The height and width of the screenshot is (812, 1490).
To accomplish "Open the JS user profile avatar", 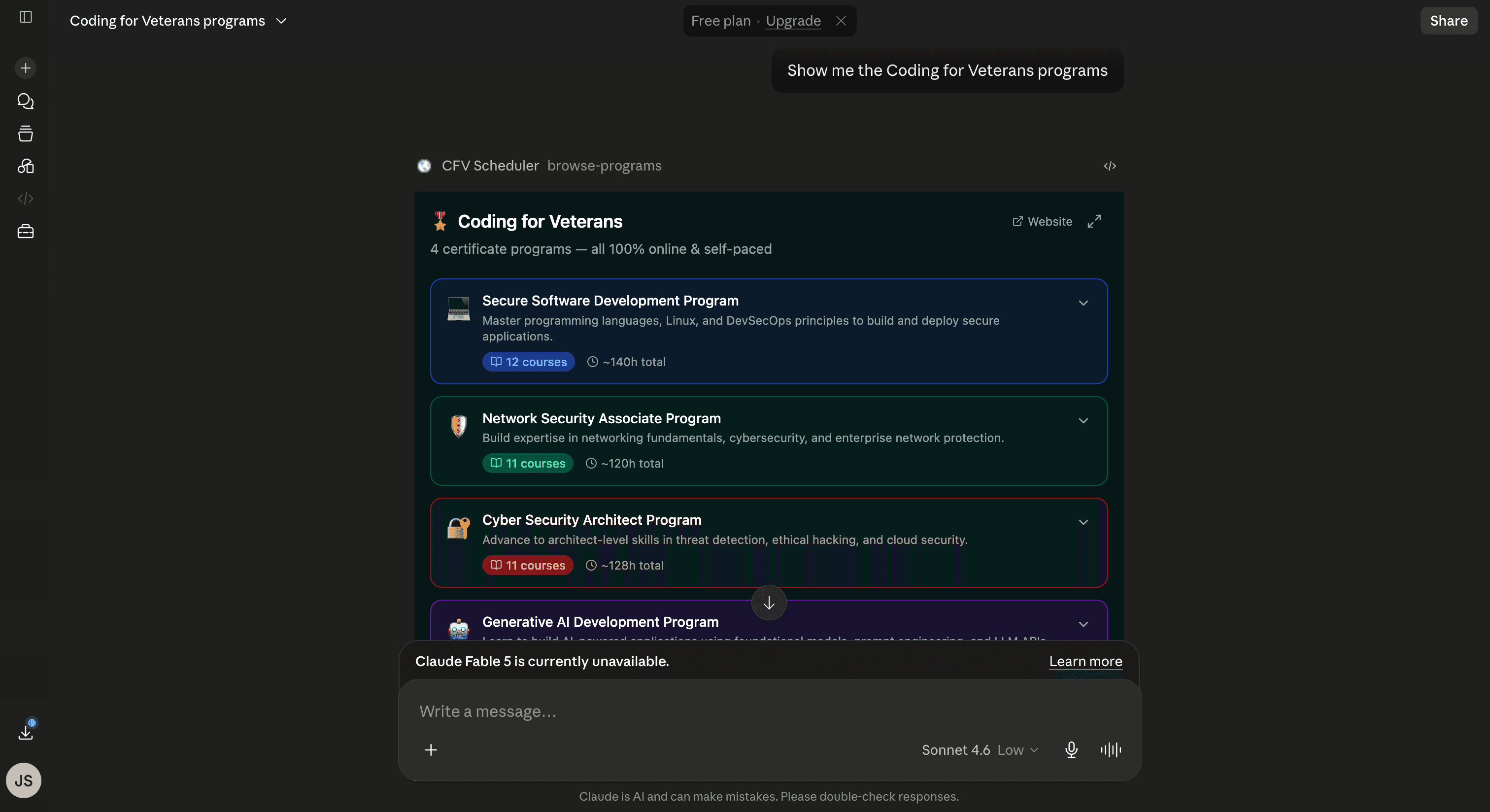I will tap(24, 781).
